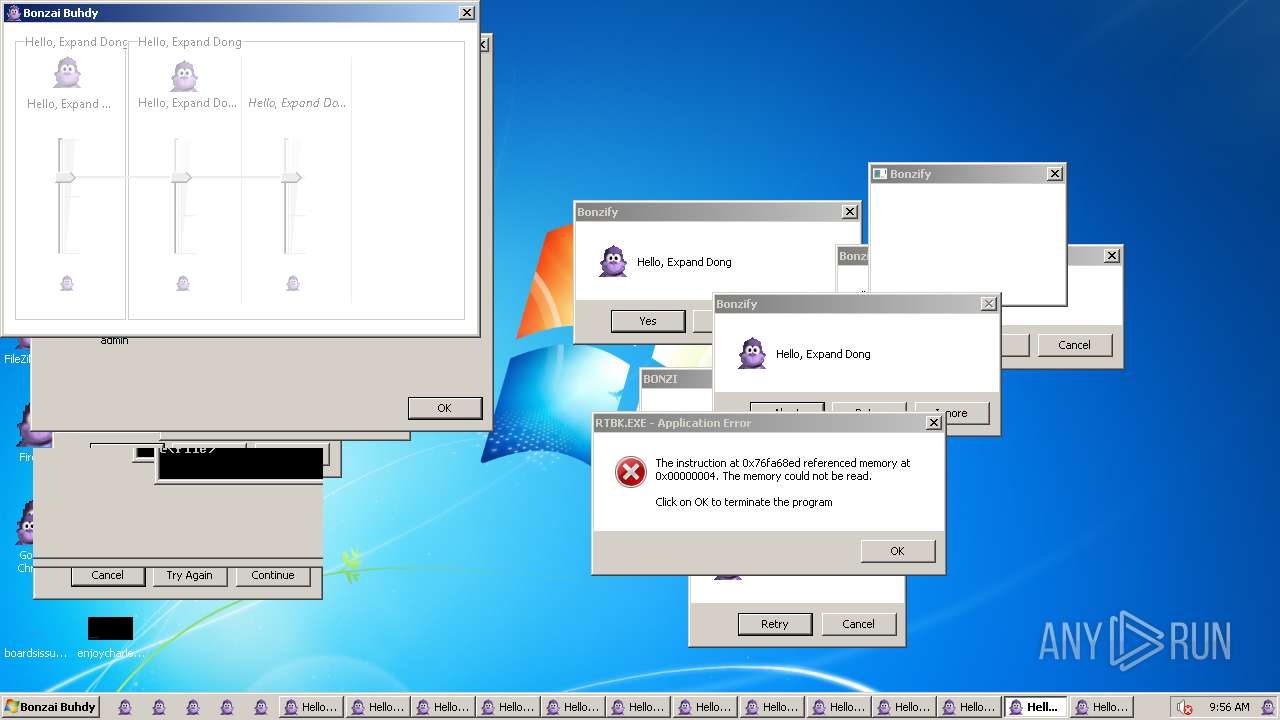1280x720 pixels.
Task: Click the Bonzi icon in the Bonzify Yes dialog
Action: (x=613, y=262)
